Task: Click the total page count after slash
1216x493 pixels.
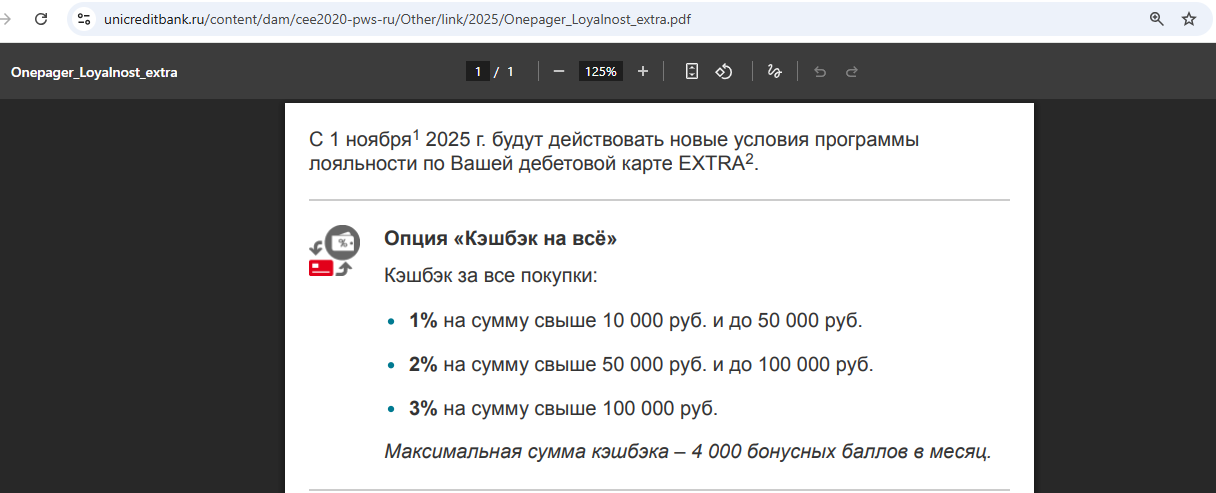Action: coord(510,71)
